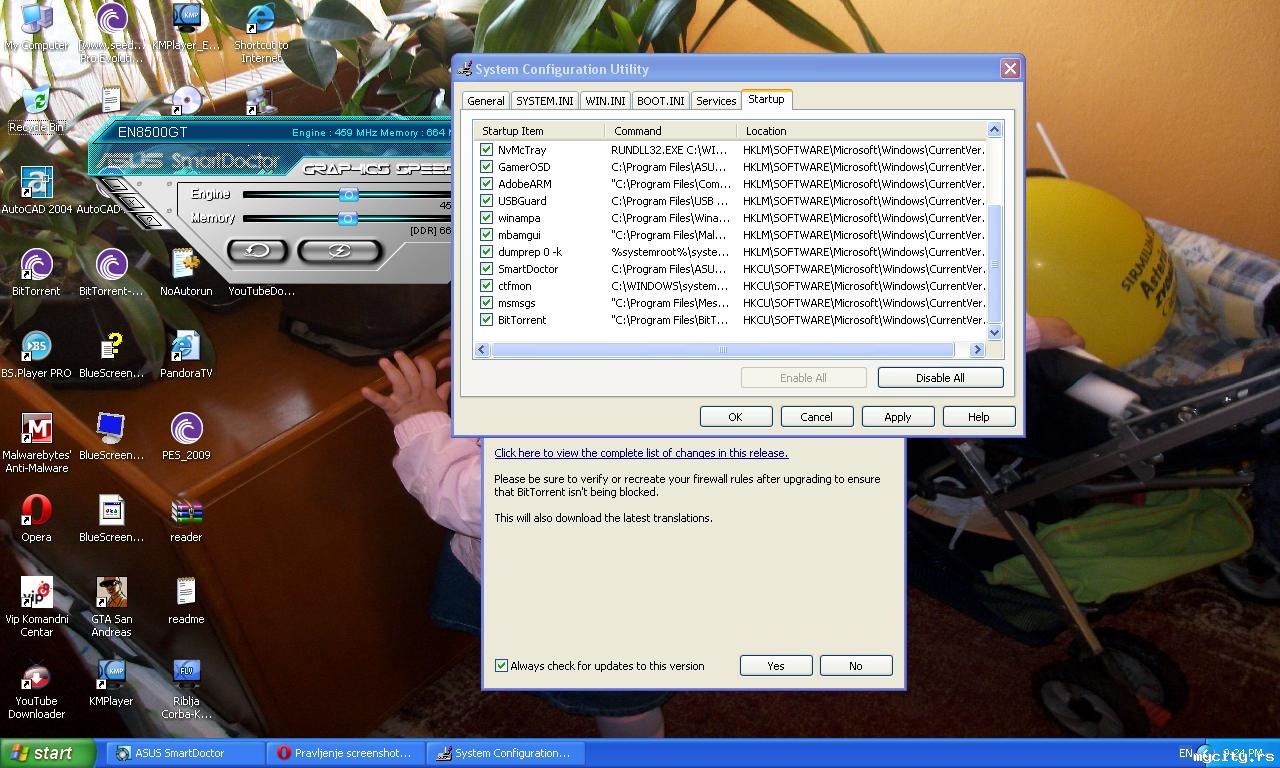Uncheck the dumprep 0 -k startup item

pos(487,252)
